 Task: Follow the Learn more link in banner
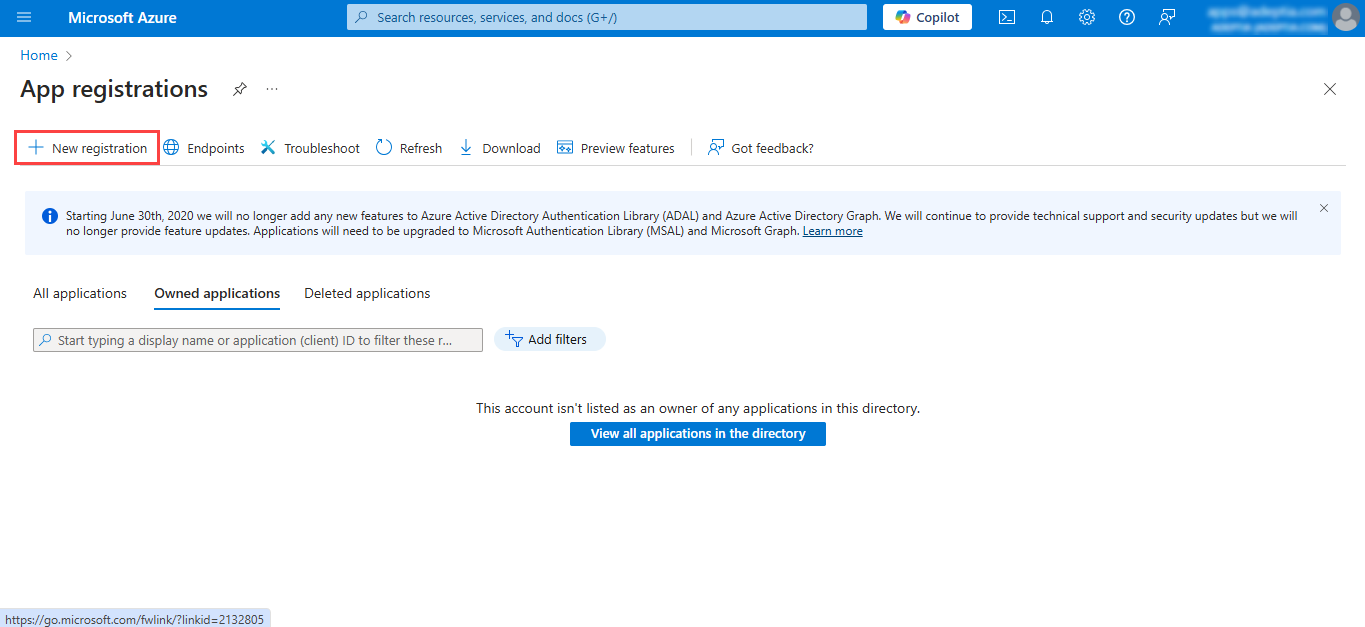pos(832,231)
